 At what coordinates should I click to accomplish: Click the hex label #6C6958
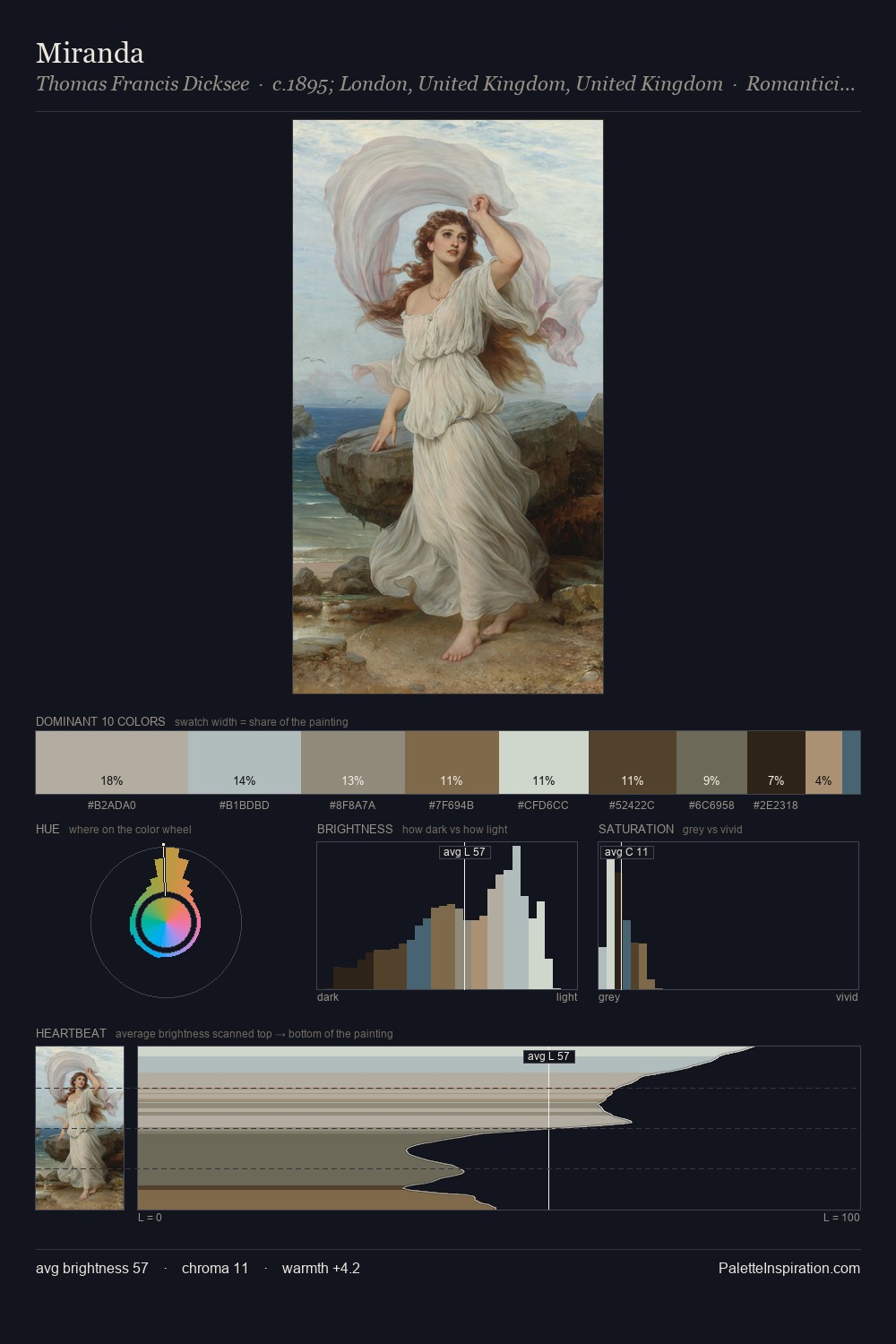point(711,806)
